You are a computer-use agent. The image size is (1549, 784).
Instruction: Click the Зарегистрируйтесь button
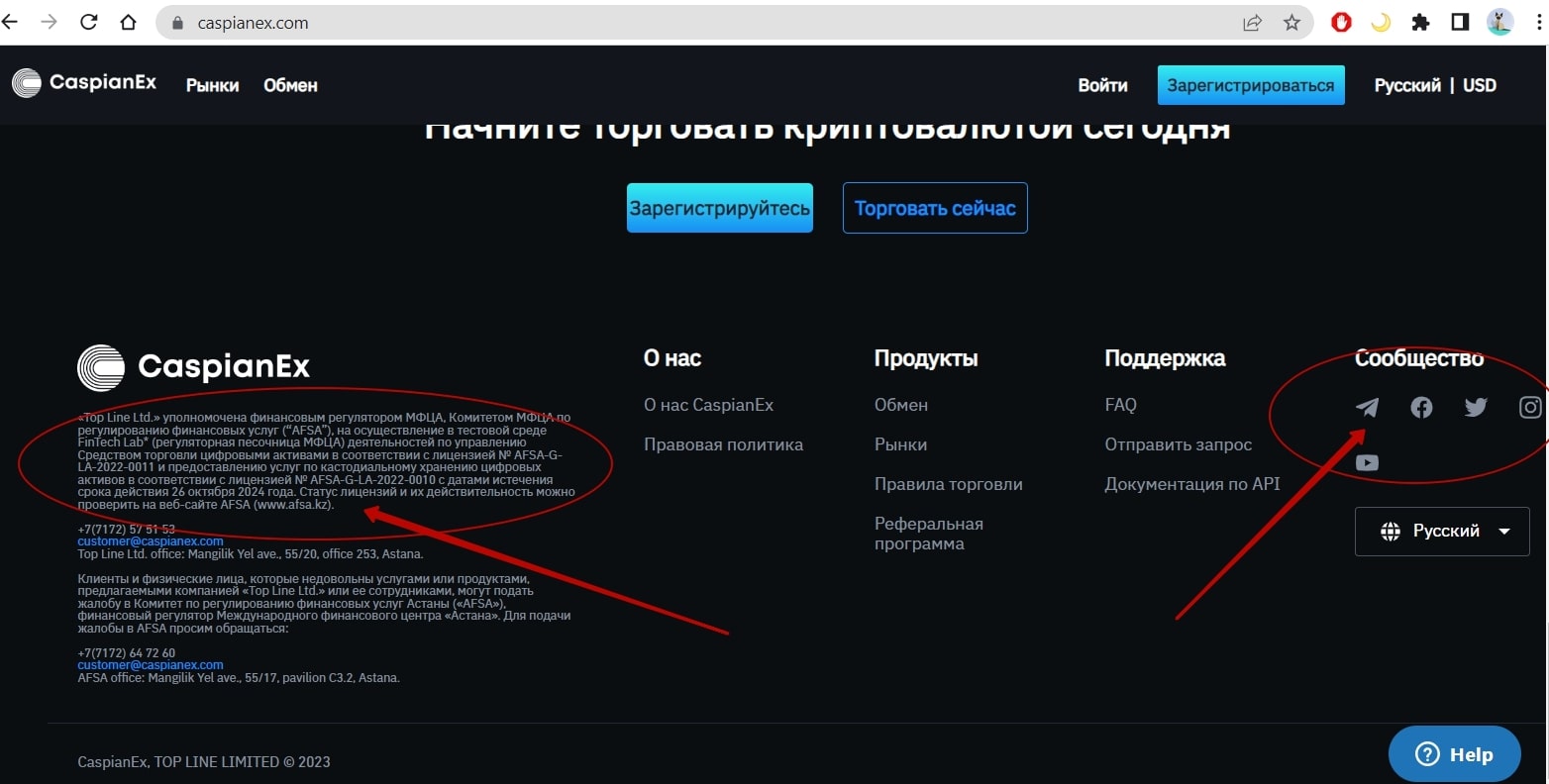720,208
